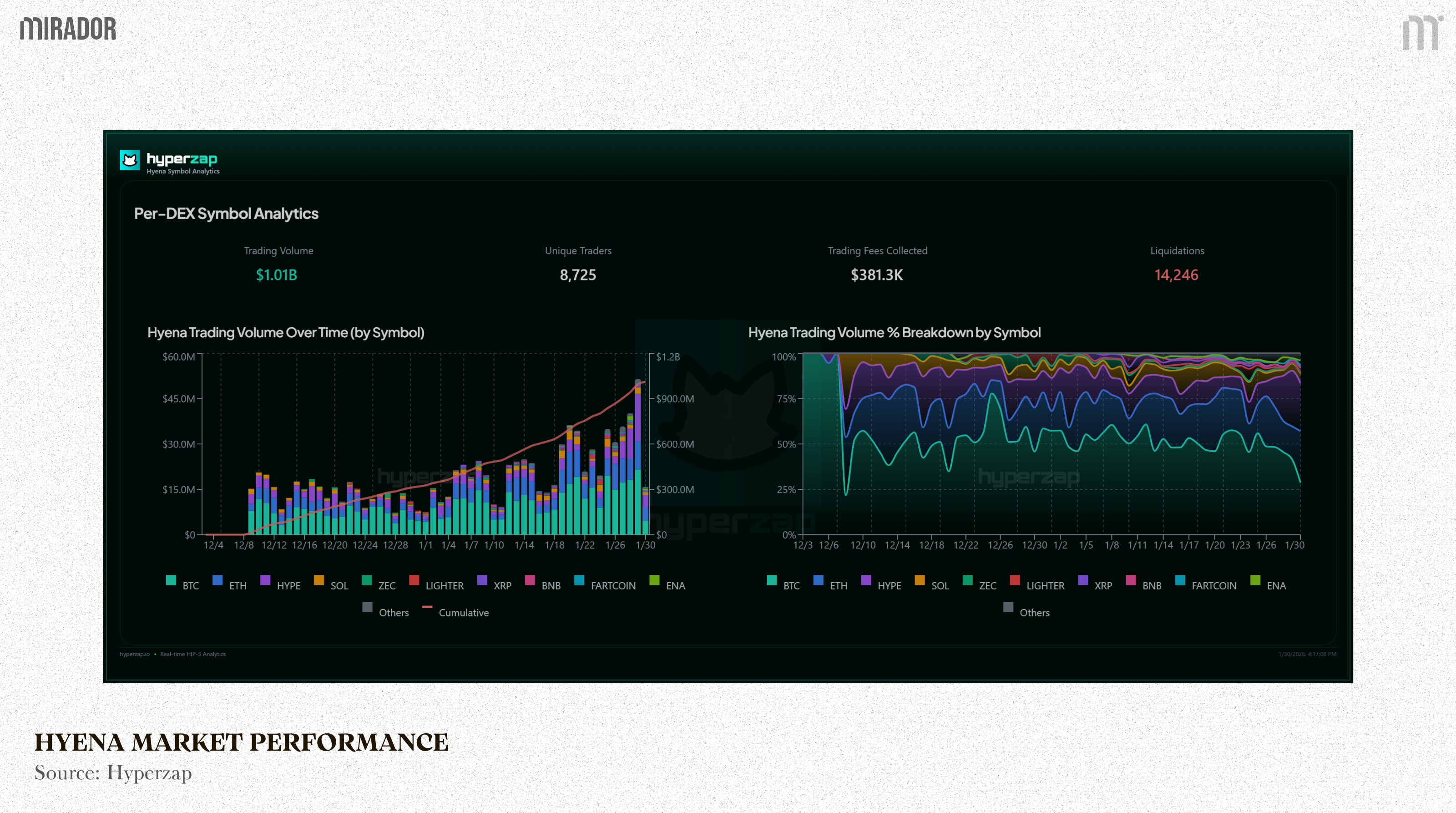
Task: Click the SOL legend swatch in the left chart
Action: click(x=319, y=581)
